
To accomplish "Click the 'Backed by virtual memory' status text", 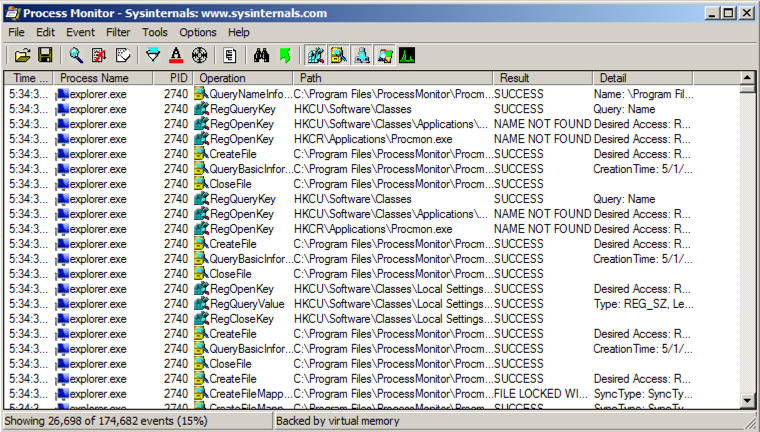I will [x=338, y=421].
